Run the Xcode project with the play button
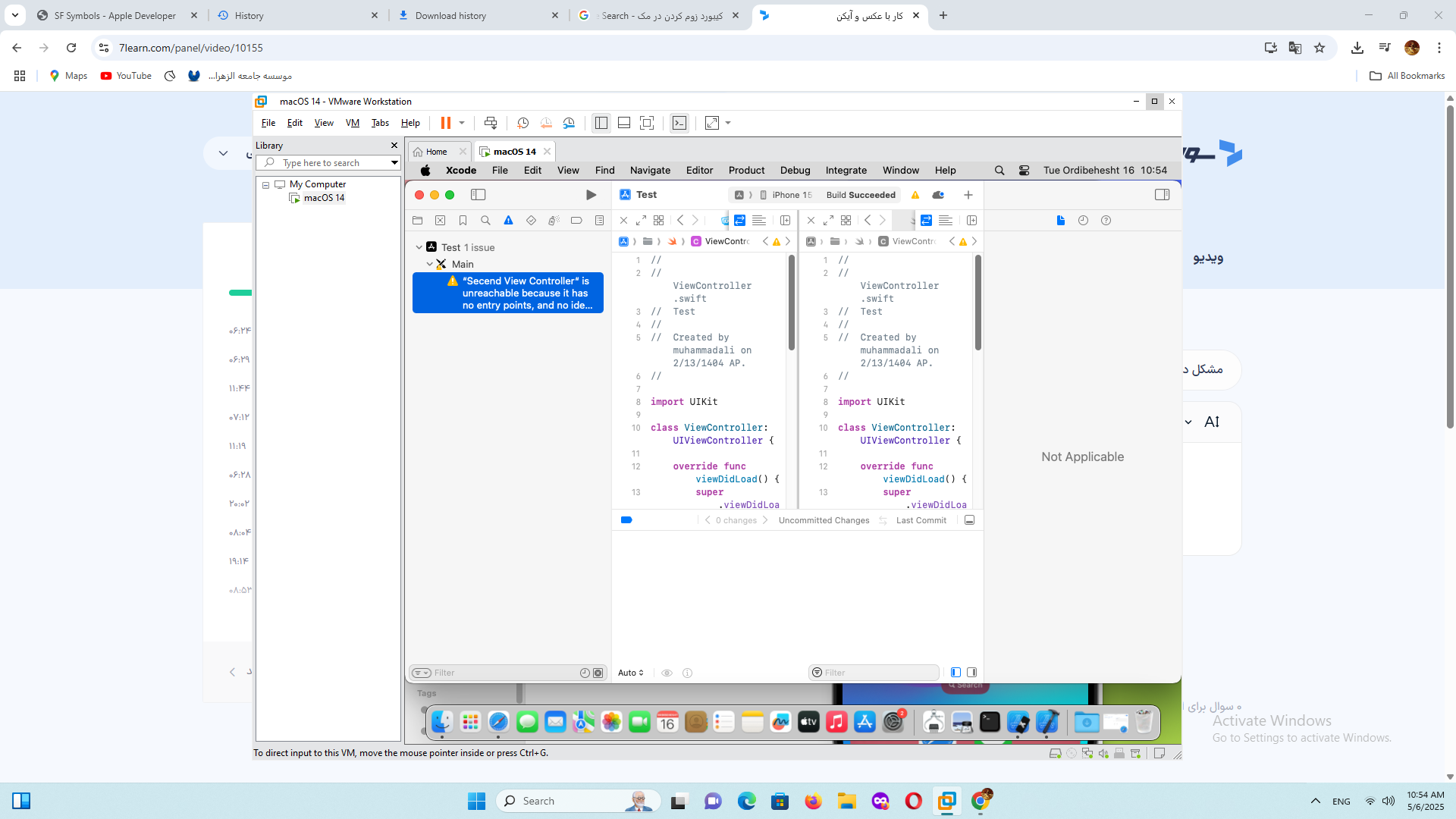Viewport: 1456px width, 819px height. [591, 195]
